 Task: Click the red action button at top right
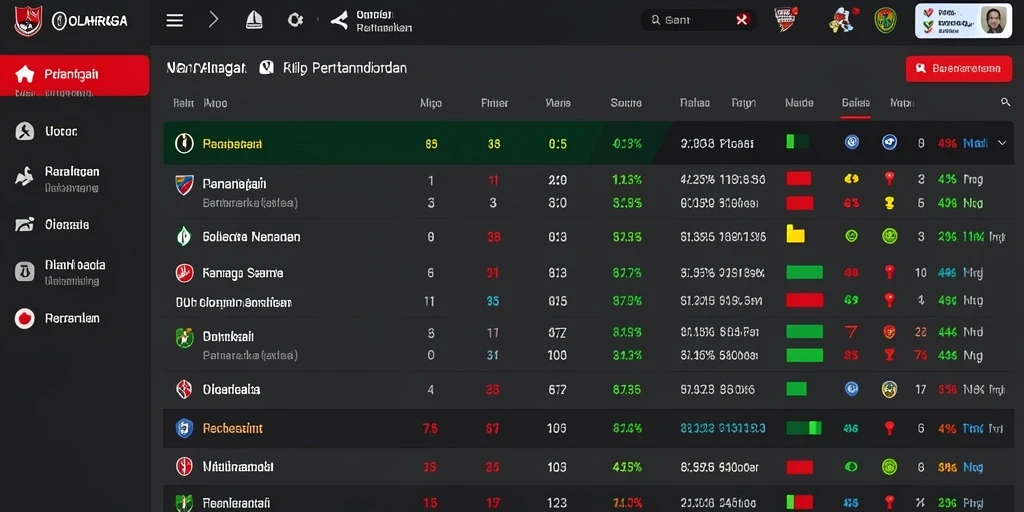pos(959,69)
